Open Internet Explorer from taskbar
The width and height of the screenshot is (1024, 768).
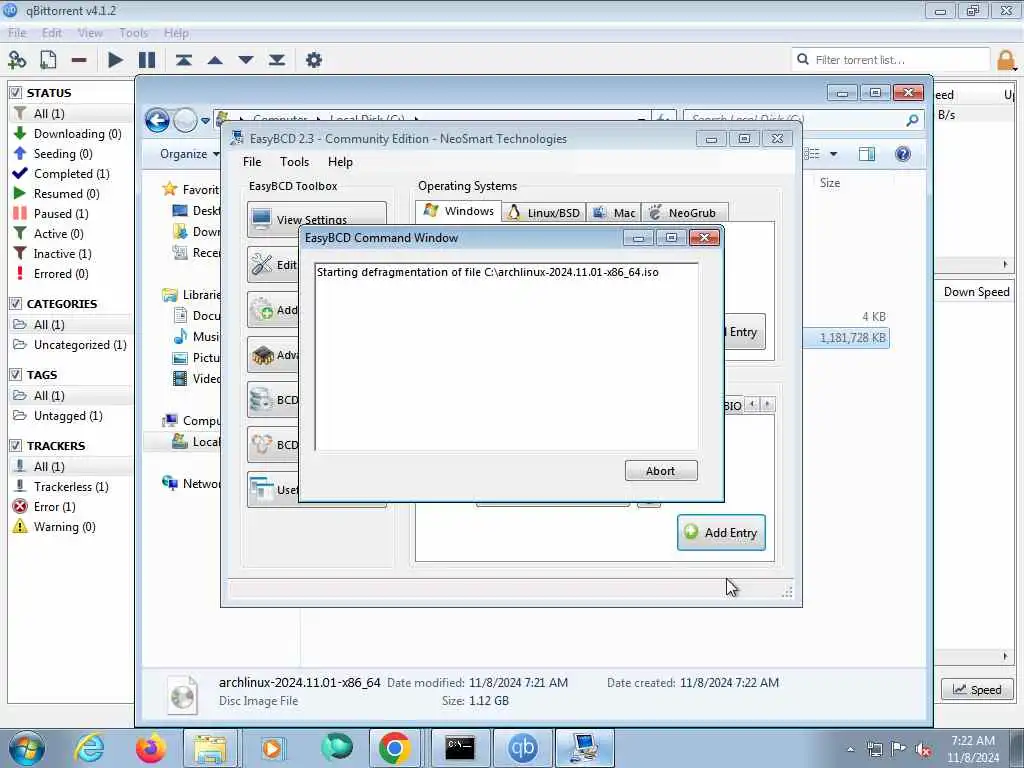(x=89, y=748)
